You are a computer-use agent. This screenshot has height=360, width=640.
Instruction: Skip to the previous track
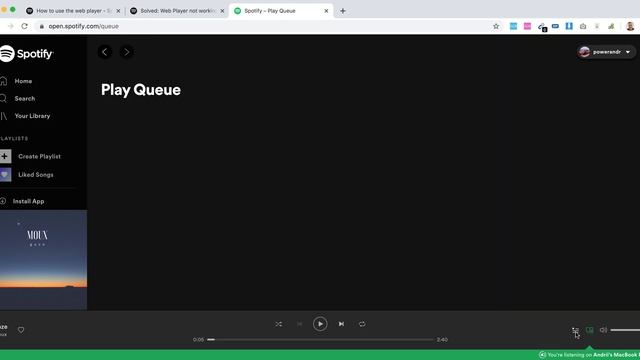click(300, 324)
